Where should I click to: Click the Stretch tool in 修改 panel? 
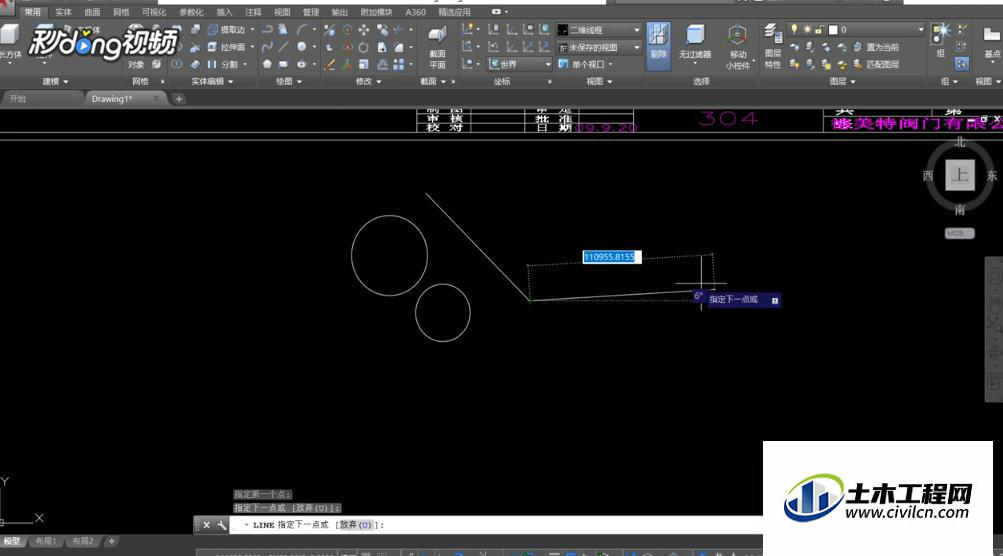click(382, 47)
